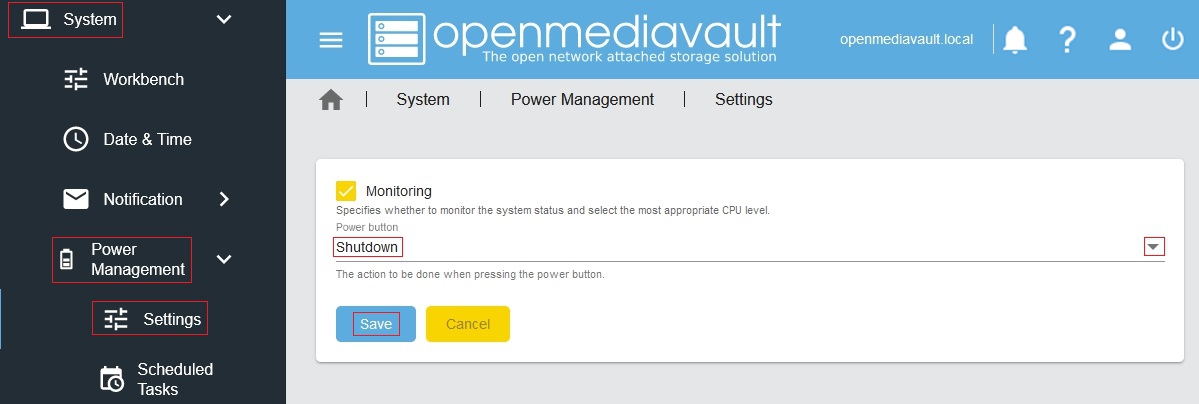The width and height of the screenshot is (1199, 404).
Task: Click the power icon in header
Action: [x=1172, y=40]
